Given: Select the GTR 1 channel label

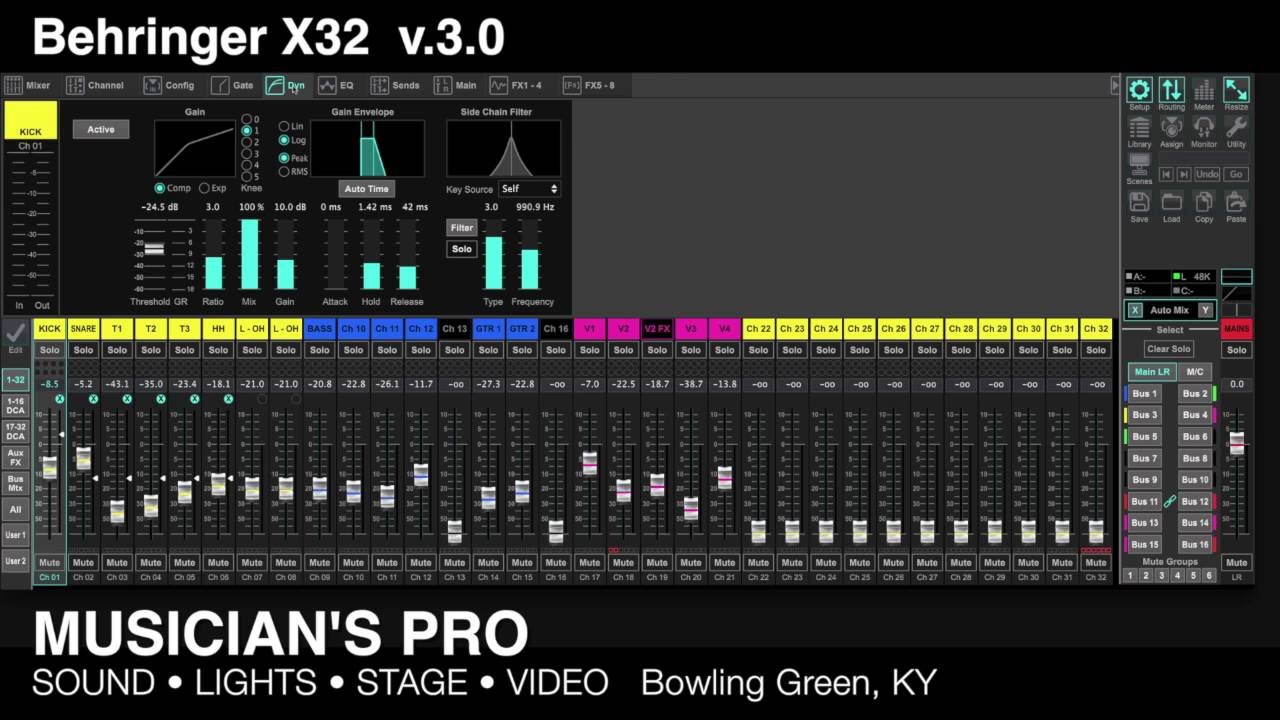Looking at the screenshot, I should pyautogui.click(x=488, y=328).
